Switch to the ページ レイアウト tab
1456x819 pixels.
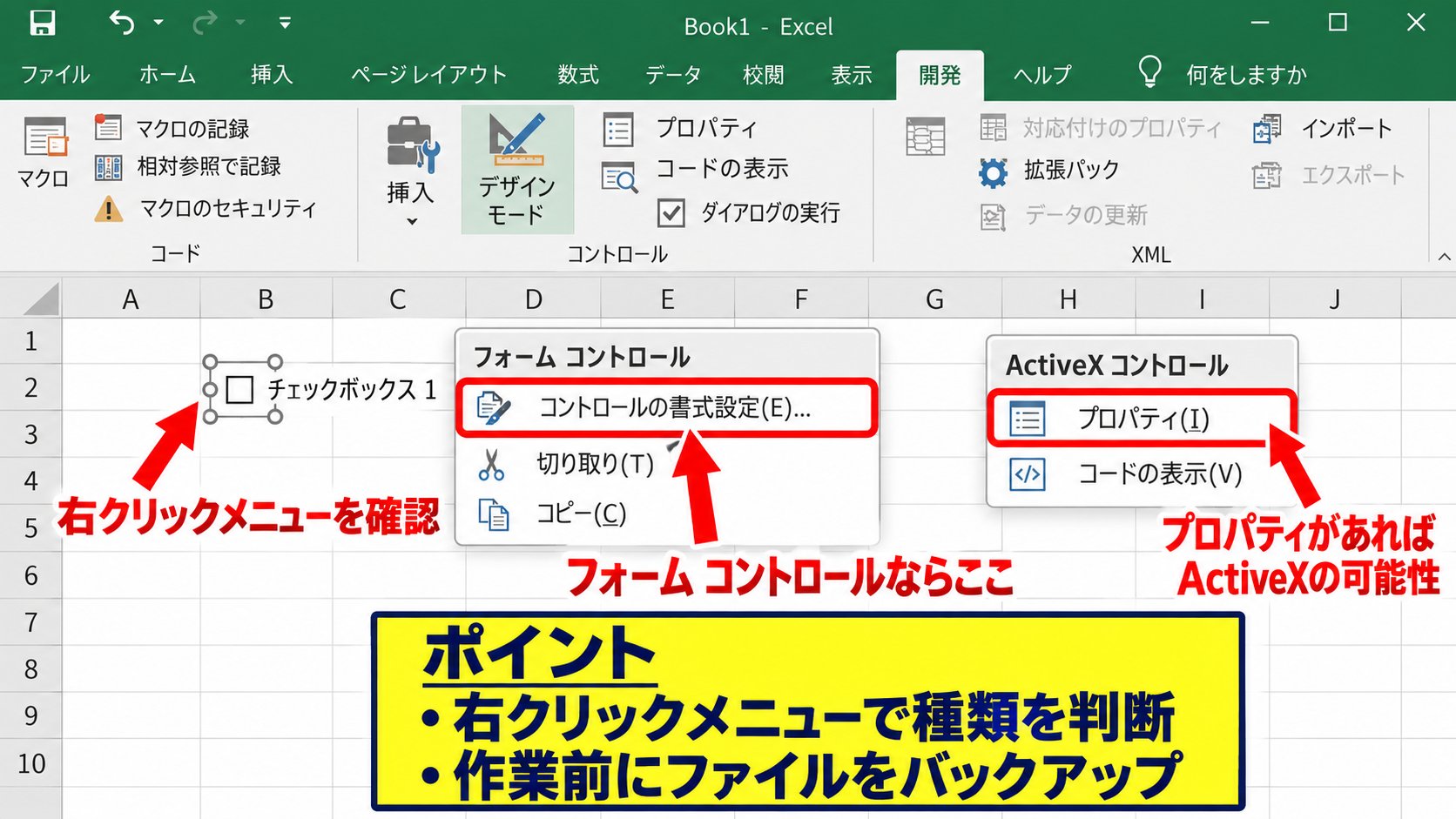(x=428, y=75)
